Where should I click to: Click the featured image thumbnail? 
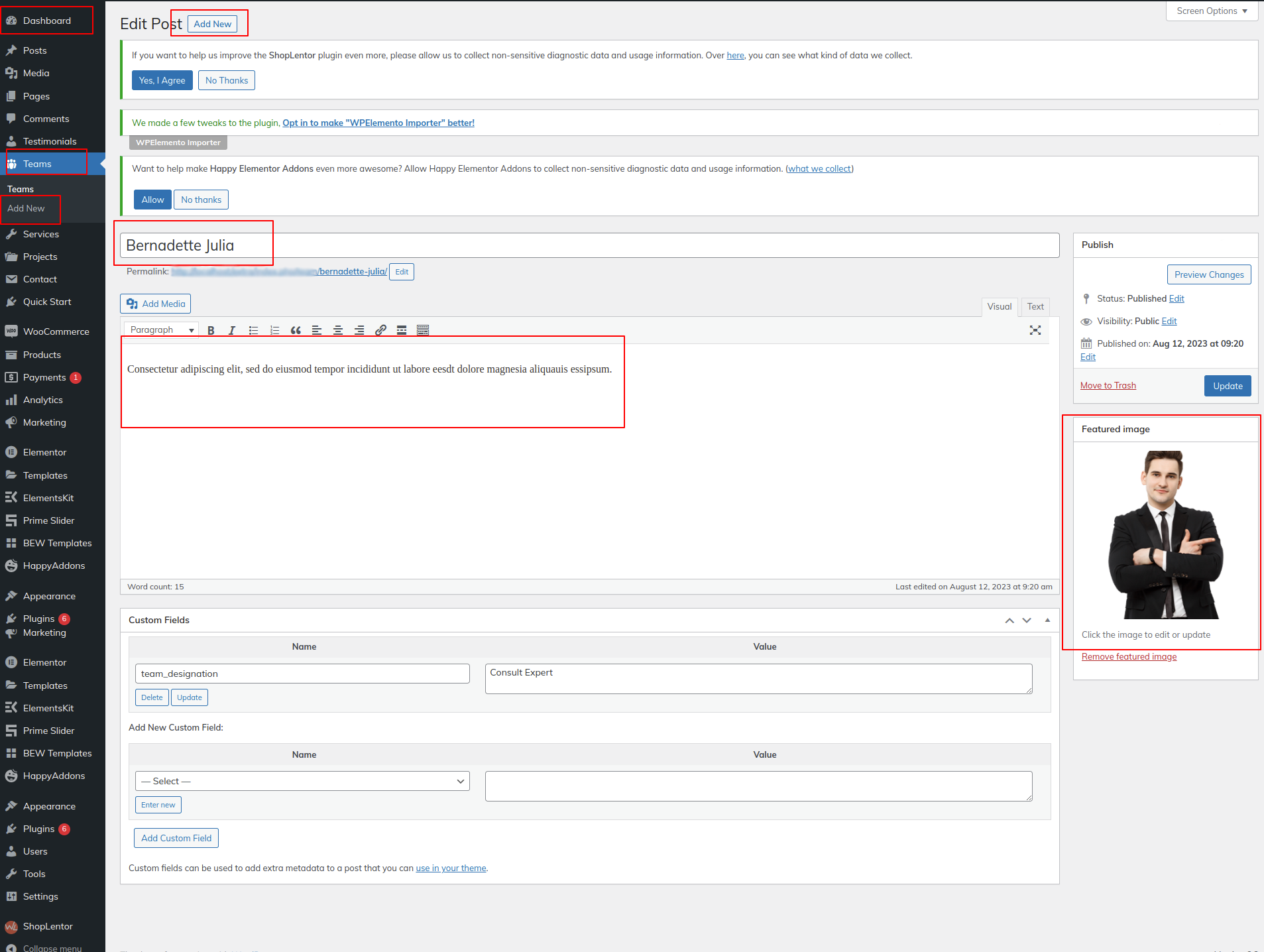point(1165,534)
